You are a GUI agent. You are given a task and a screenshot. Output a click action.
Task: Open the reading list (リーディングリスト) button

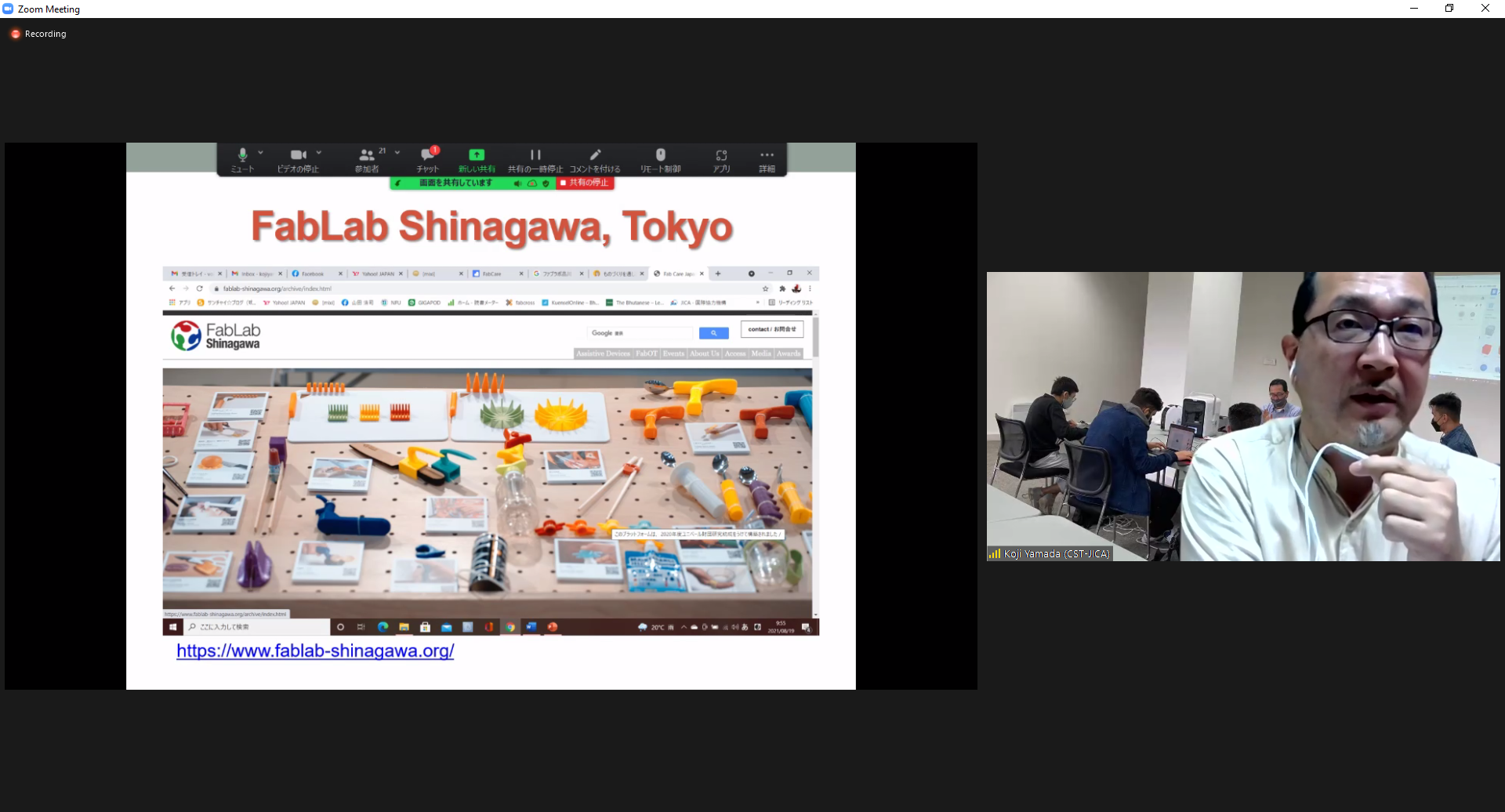pos(791,303)
